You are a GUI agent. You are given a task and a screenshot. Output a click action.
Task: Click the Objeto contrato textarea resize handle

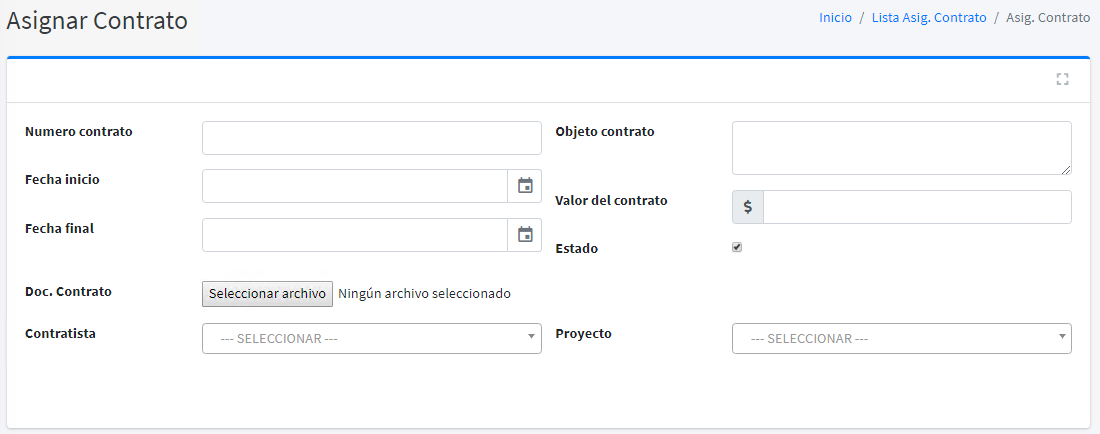click(1066, 170)
